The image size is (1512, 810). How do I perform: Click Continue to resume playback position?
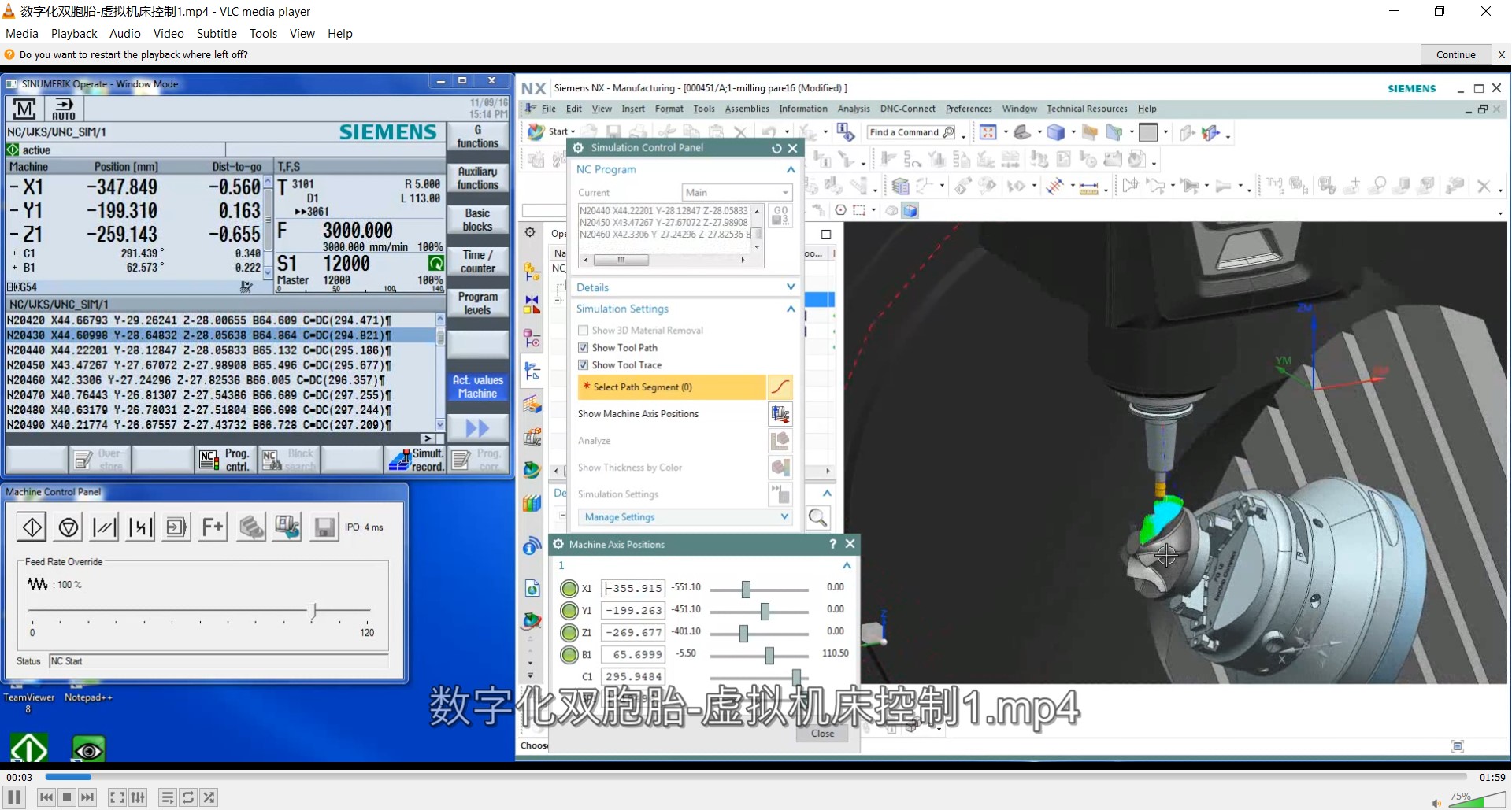tap(1455, 54)
